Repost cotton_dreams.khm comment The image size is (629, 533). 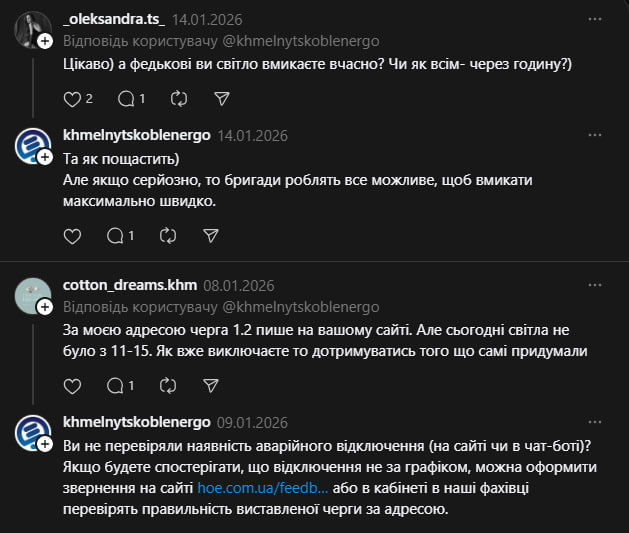(168, 385)
